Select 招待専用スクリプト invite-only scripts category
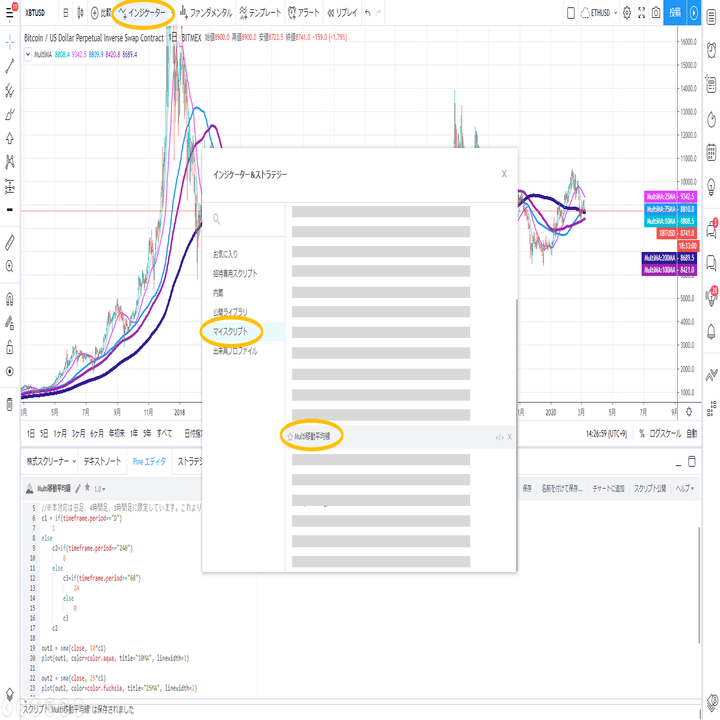Image resolution: width=720 pixels, height=720 pixels. pyautogui.click(x=235, y=274)
